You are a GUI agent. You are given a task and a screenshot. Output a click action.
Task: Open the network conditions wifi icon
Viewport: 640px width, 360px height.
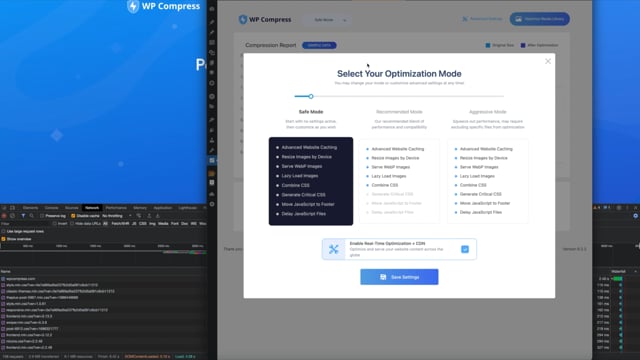click(139, 216)
